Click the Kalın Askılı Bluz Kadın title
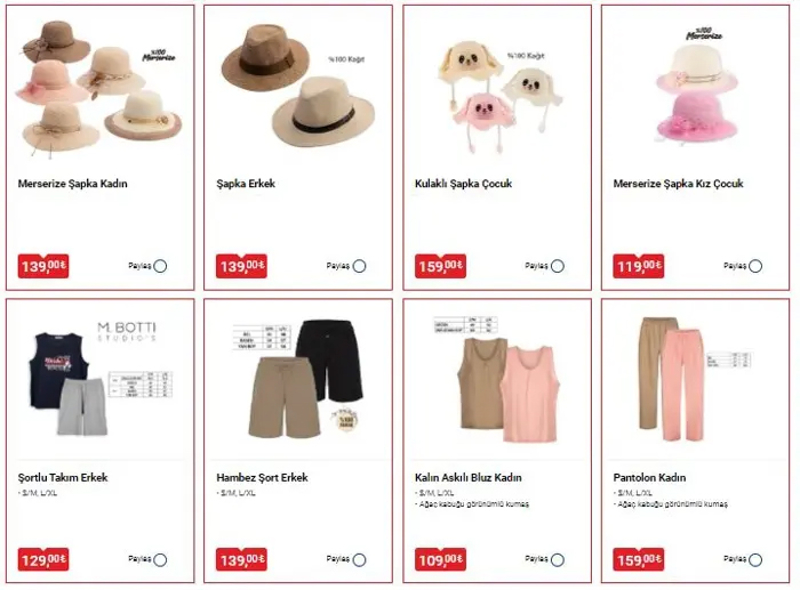800x590 pixels. 468,478
